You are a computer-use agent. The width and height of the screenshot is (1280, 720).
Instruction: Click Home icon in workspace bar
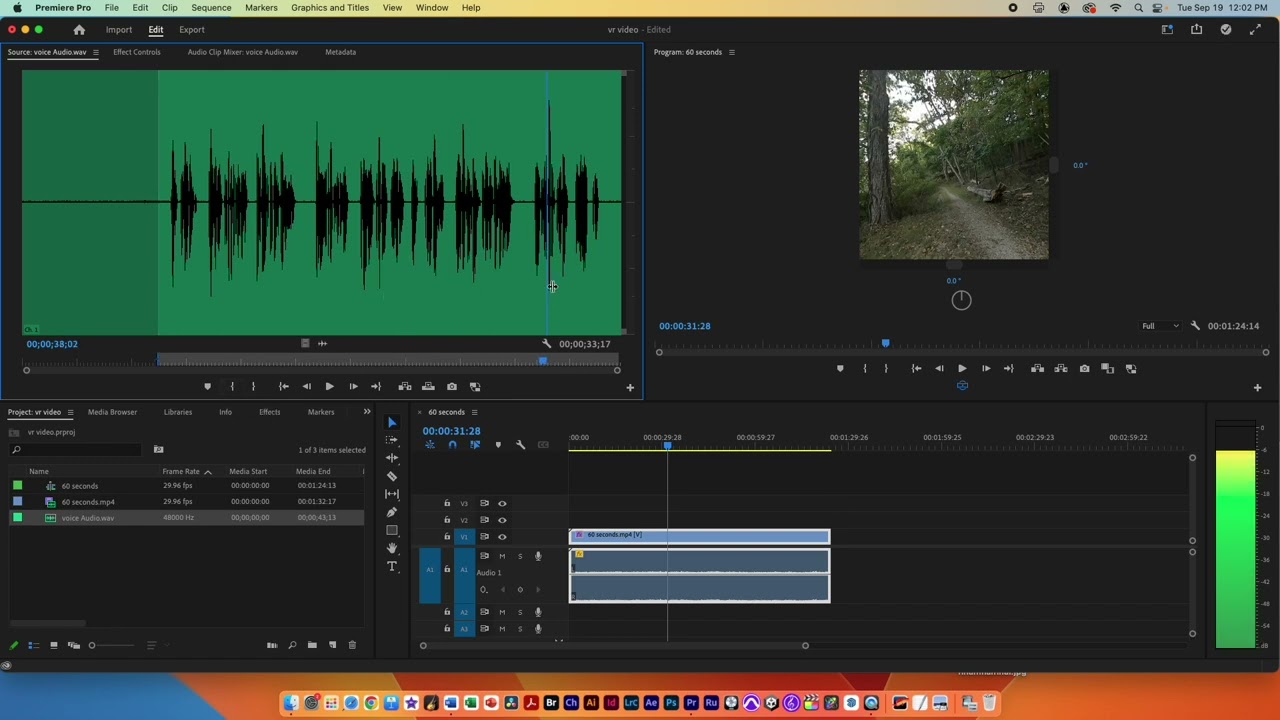(x=79, y=30)
